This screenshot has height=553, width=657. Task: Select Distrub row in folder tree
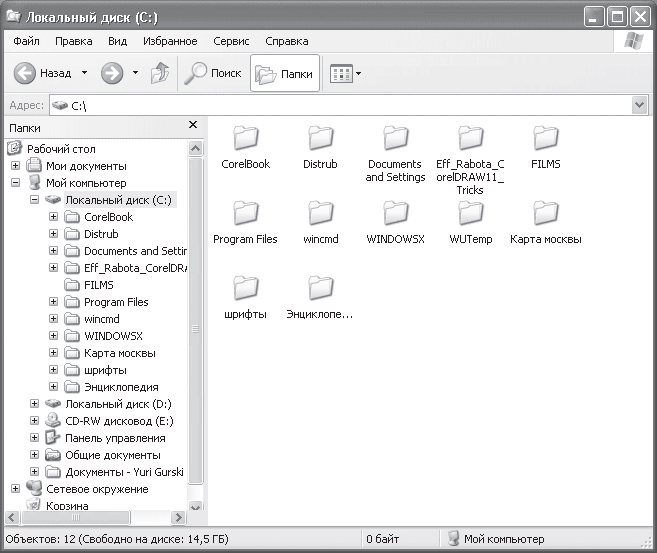coord(101,234)
